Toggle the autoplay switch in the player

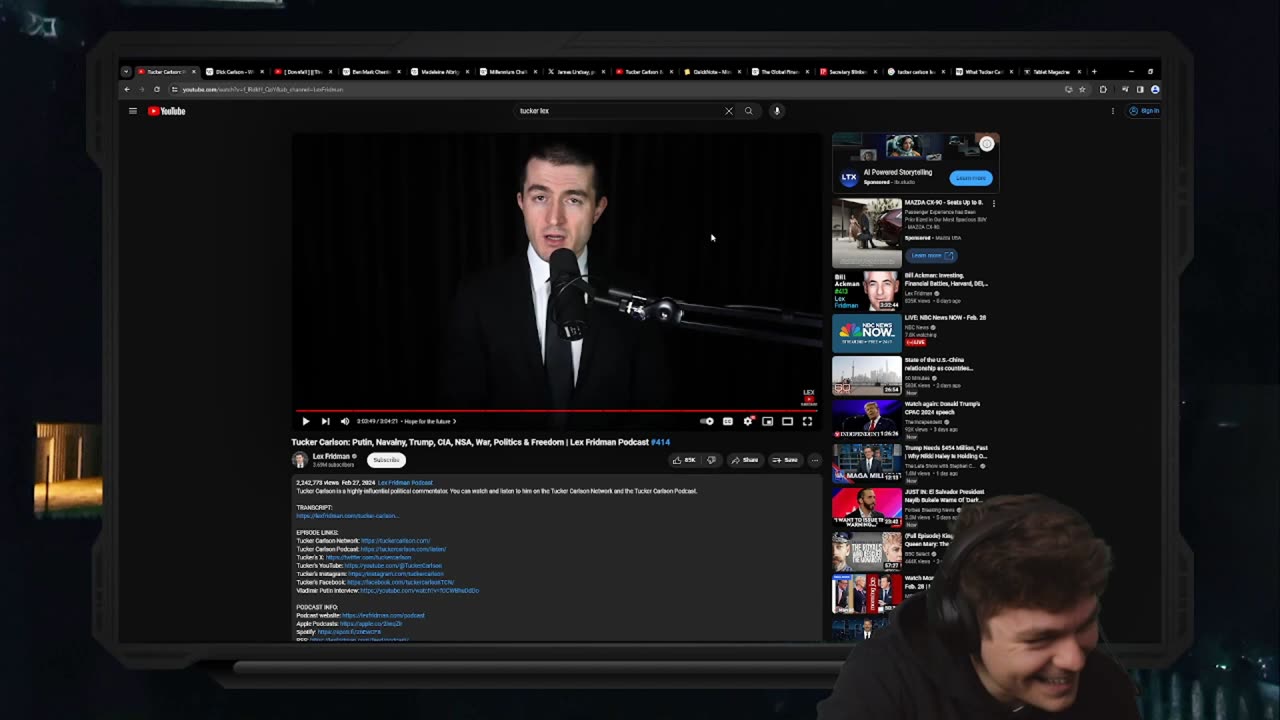[707, 421]
